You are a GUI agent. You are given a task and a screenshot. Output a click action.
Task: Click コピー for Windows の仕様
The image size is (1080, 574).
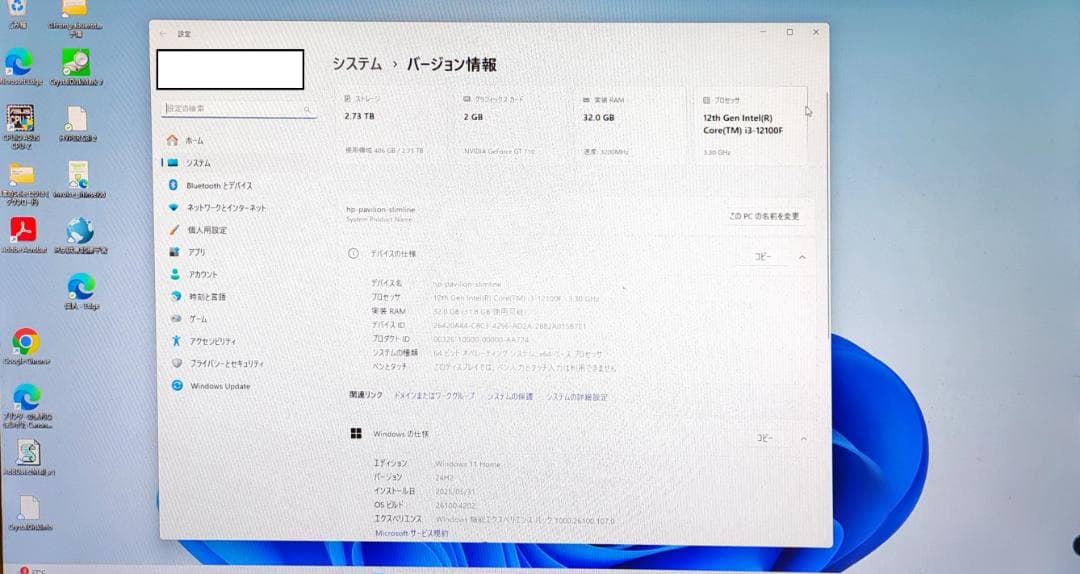point(765,438)
